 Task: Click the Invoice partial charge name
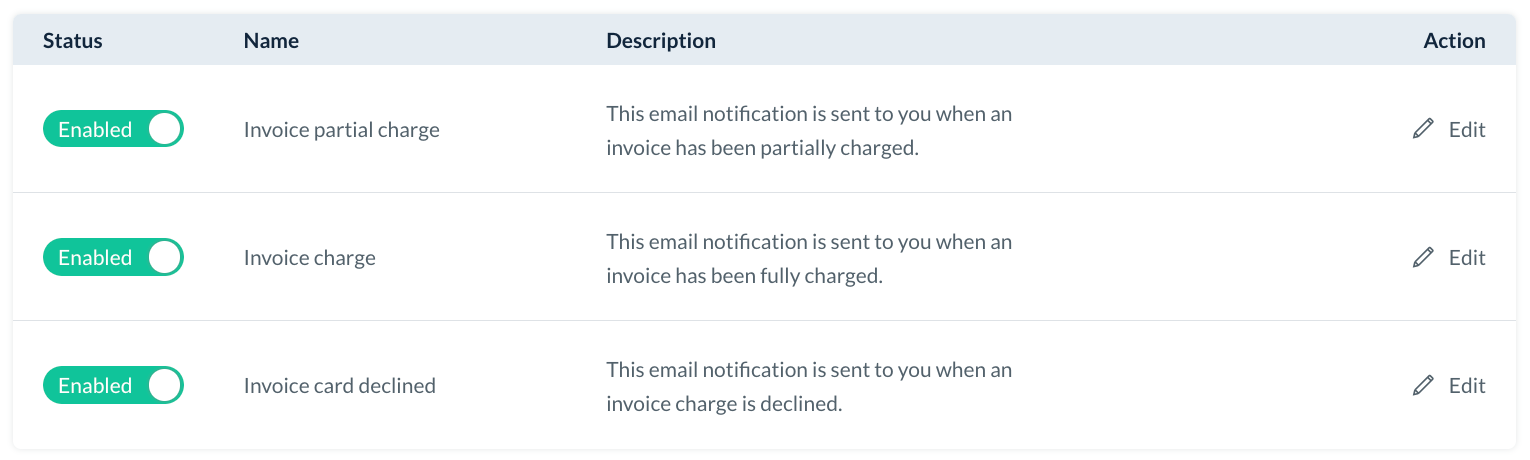coord(341,130)
